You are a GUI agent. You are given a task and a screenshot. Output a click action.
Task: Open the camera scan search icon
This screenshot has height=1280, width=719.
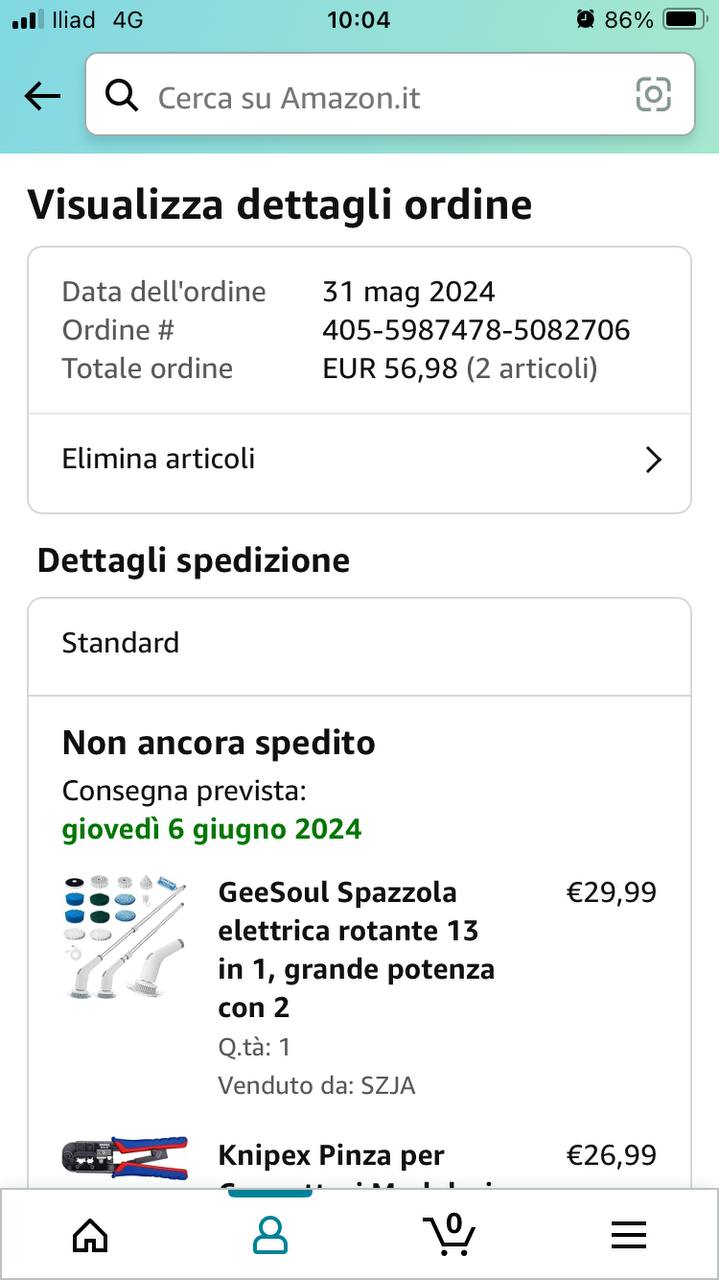(x=653, y=95)
